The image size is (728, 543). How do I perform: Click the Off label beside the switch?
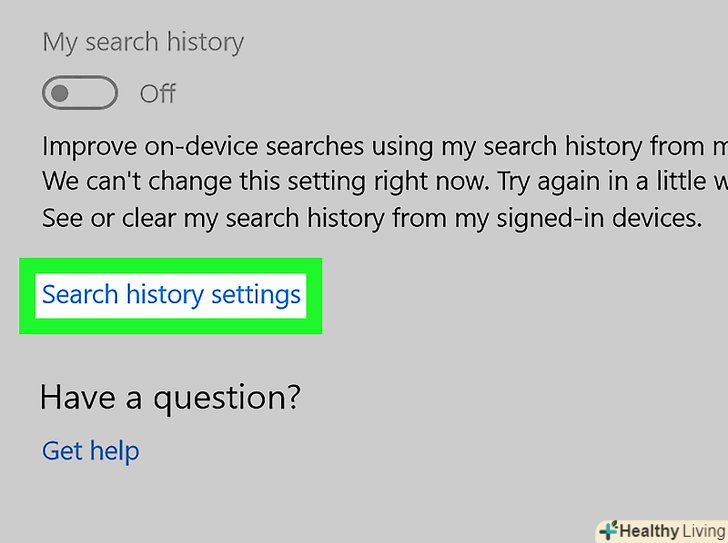click(158, 94)
